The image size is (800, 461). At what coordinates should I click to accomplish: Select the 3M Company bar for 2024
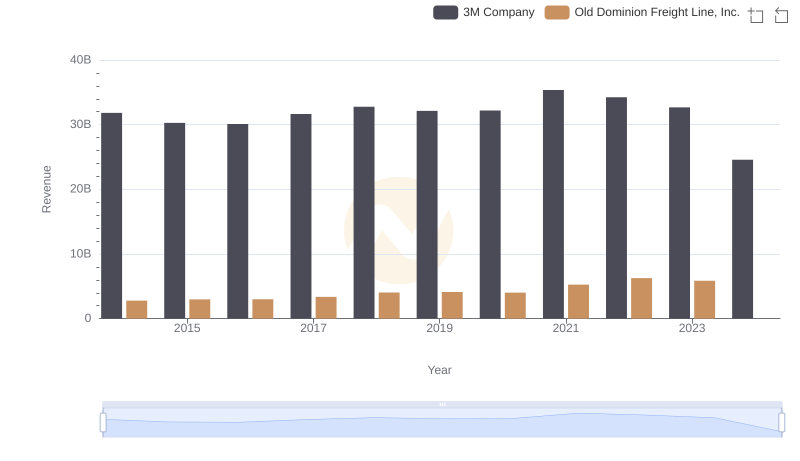click(x=742, y=239)
